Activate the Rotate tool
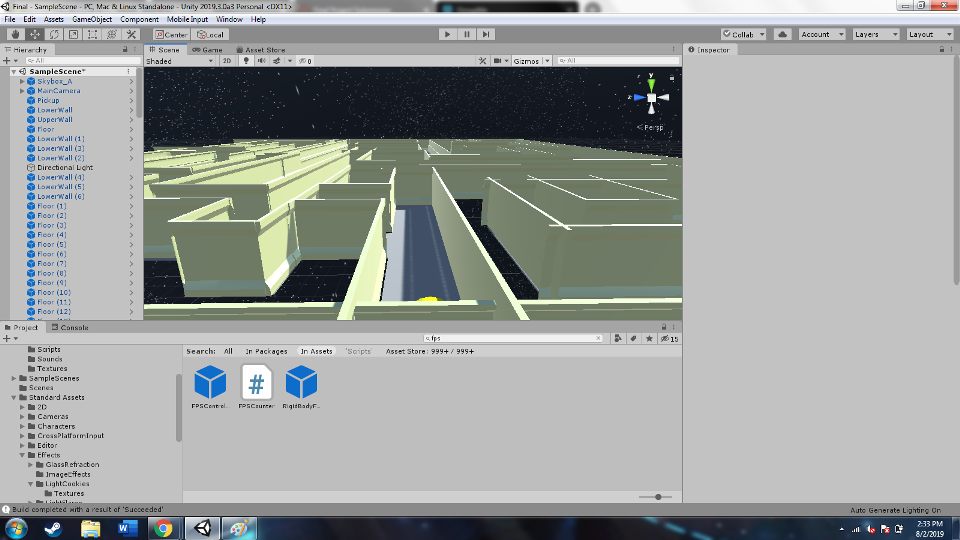Screen dimensions: 960x540 coord(54,34)
